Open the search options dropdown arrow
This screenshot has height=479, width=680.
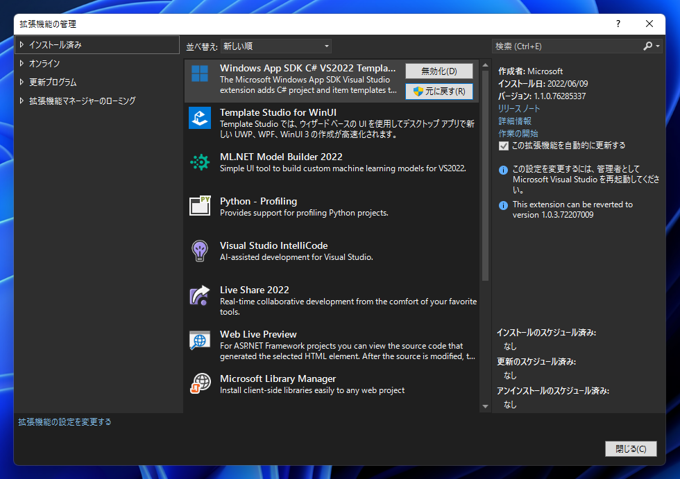pyautogui.click(x=658, y=46)
